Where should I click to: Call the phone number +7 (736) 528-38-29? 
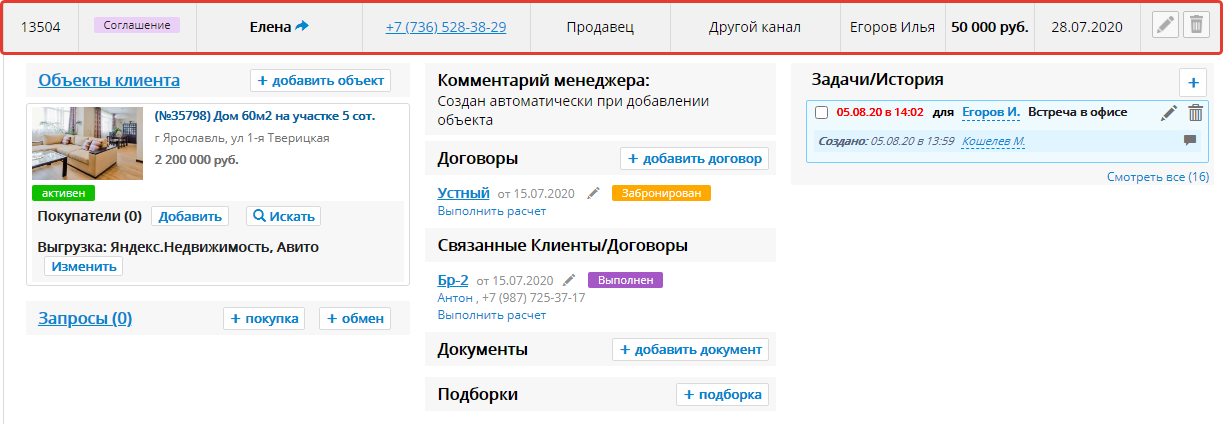pos(445,27)
